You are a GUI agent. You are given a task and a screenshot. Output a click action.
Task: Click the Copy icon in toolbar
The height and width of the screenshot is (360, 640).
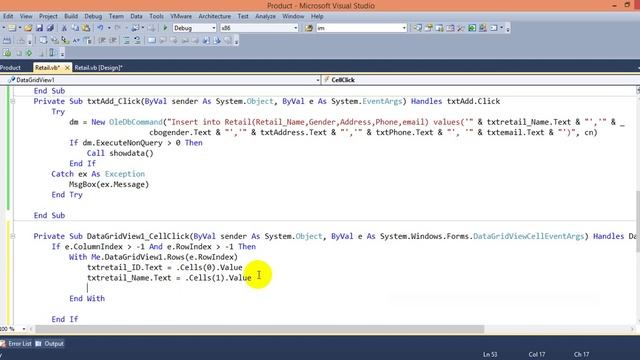[x=75, y=28]
